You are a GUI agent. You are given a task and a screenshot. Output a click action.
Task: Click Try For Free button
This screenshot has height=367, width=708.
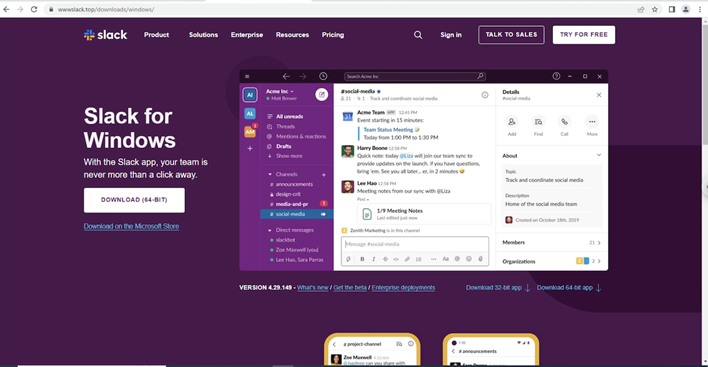(x=584, y=35)
